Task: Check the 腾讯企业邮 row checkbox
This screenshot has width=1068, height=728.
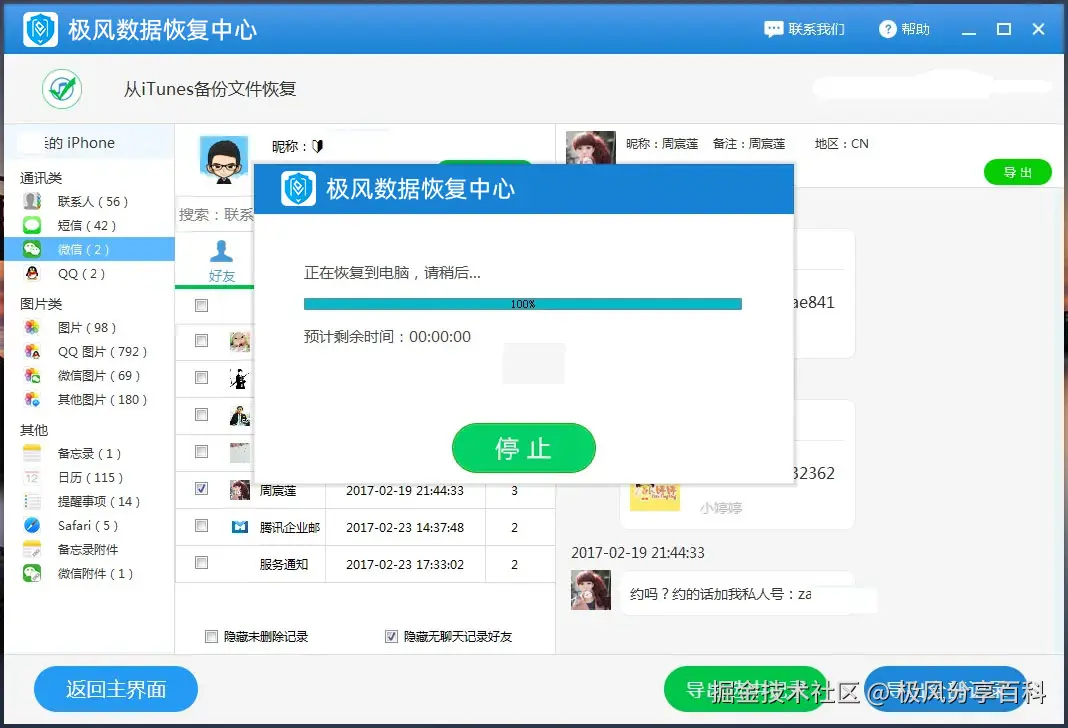Action: point(201,527)
